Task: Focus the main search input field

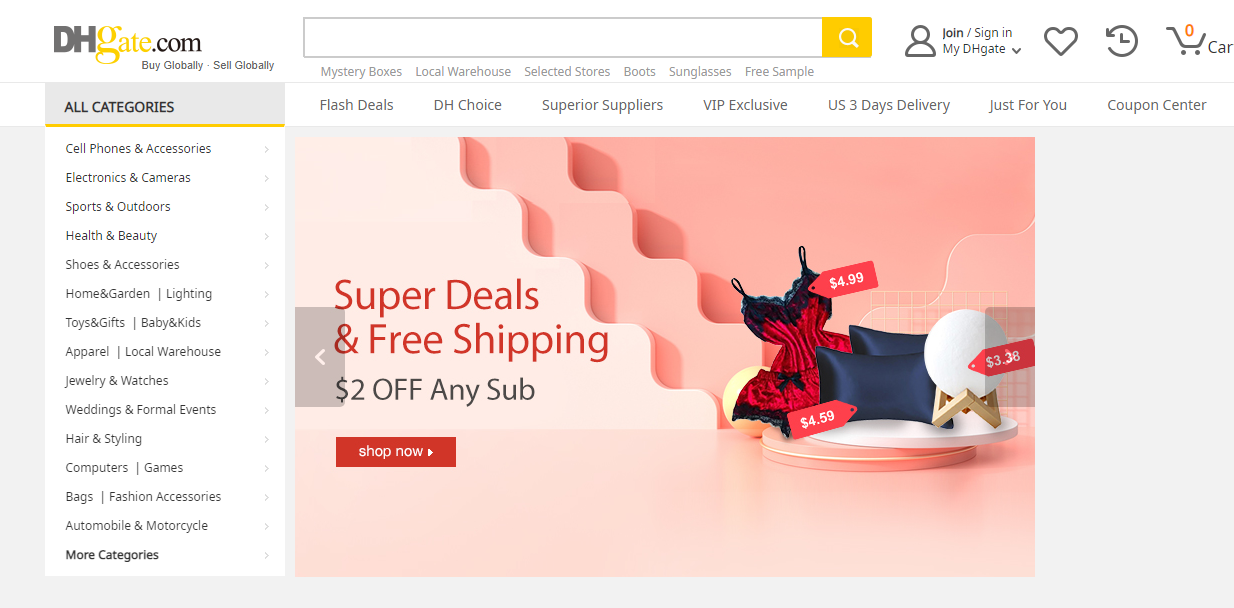Action: point(563,38)
